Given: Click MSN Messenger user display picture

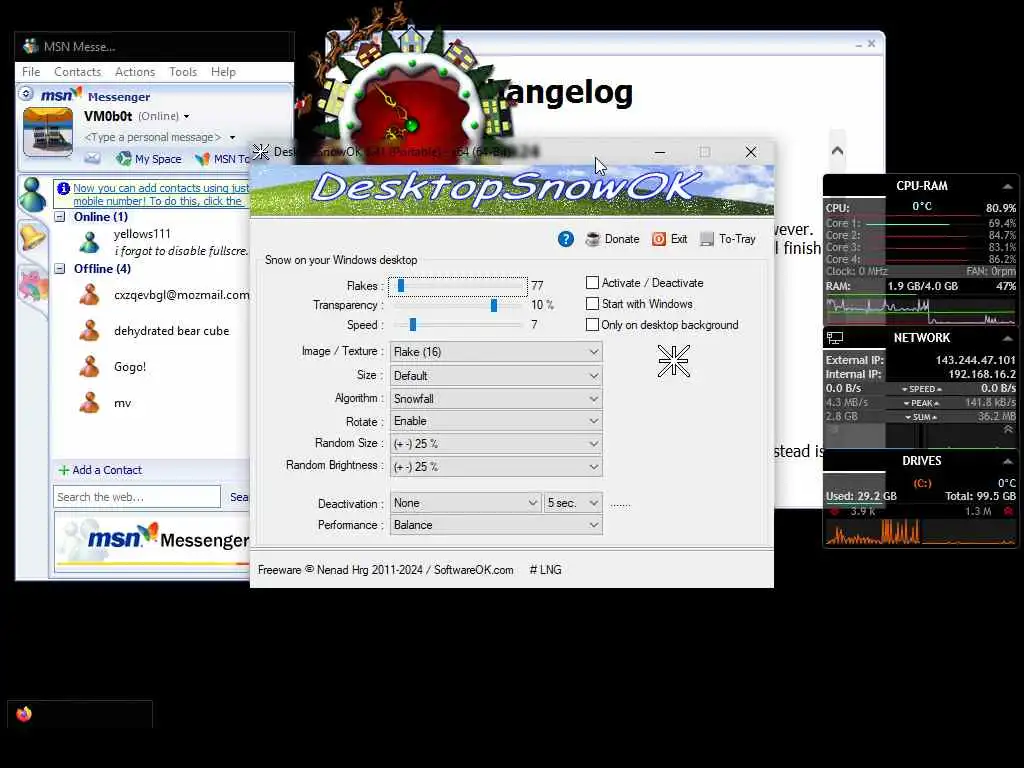Looking at the screenshot, I should (48, 132).
